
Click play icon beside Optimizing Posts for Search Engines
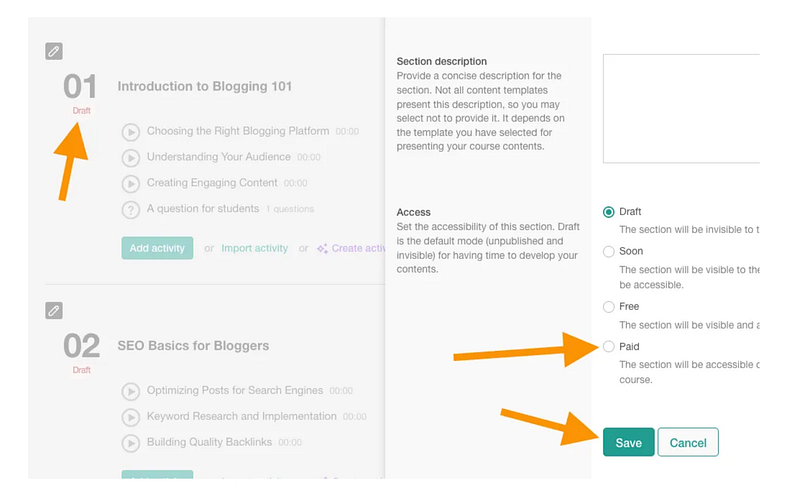131,391
